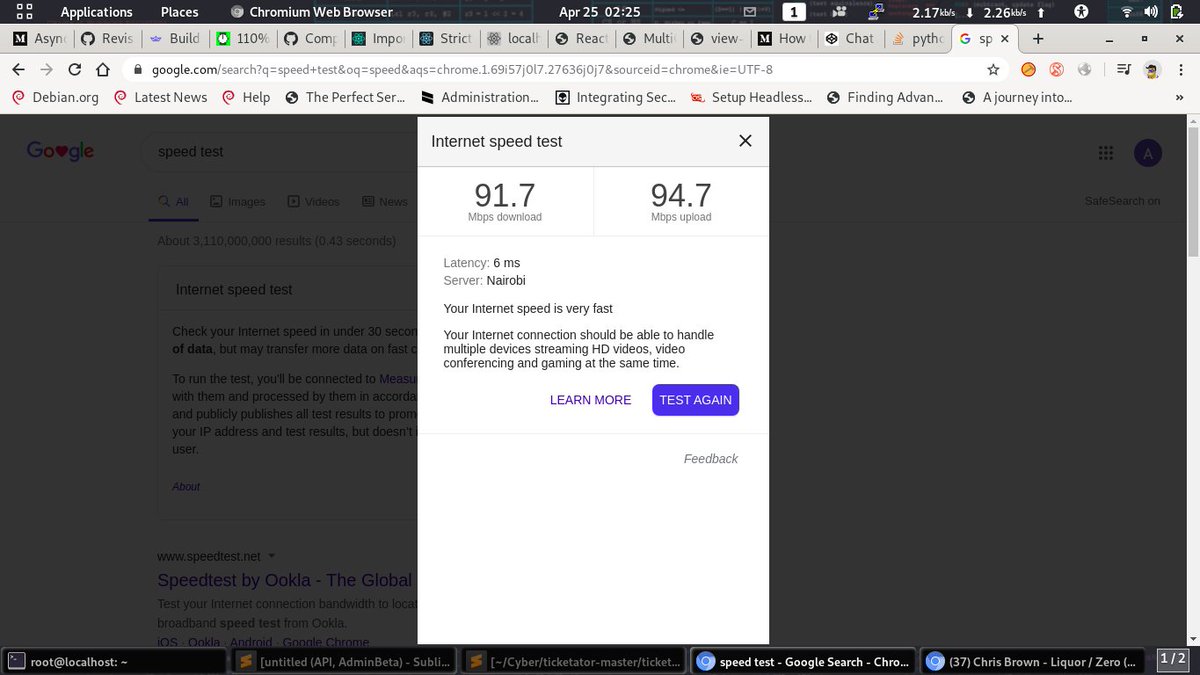Open the Applications menu
The width and height of the screenshot is (1200, 675).
click(x=96, y=11)
